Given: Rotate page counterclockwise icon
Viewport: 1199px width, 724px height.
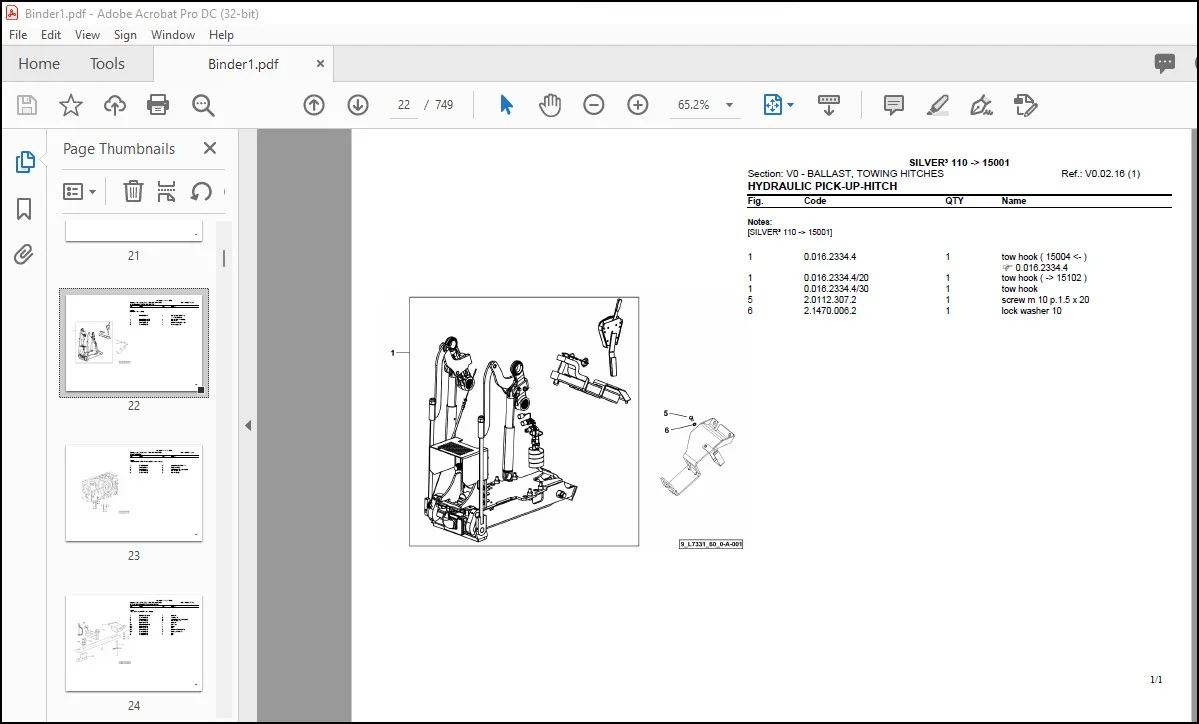Looking at the screenshot, I should (x=201, y=191).
